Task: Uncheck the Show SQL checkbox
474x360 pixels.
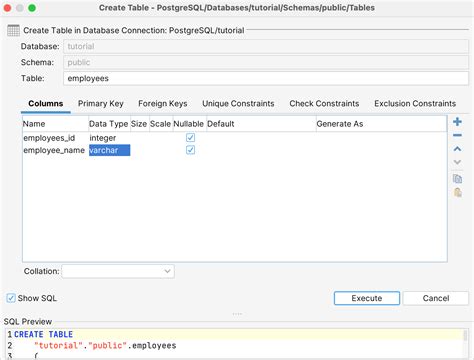Action: coord(11,298)
